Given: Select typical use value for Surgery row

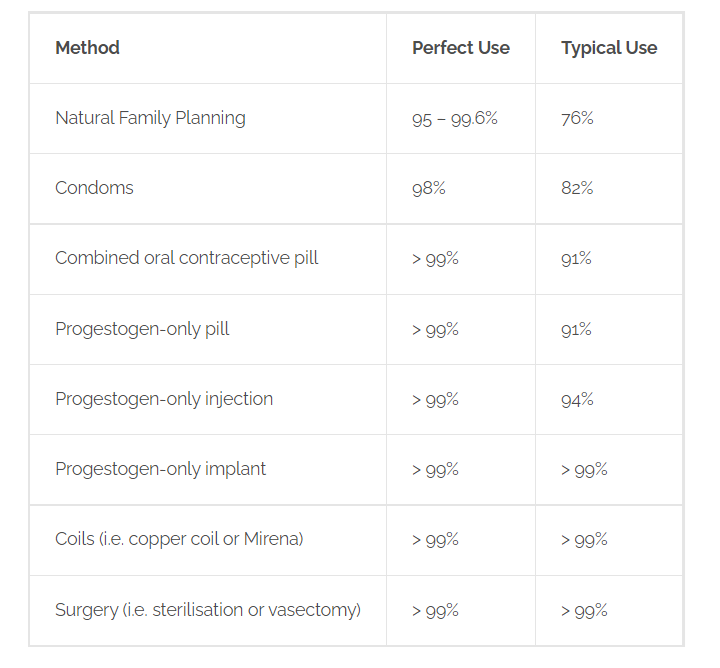Looking at the screenshot, I should [x=584, y=611].
